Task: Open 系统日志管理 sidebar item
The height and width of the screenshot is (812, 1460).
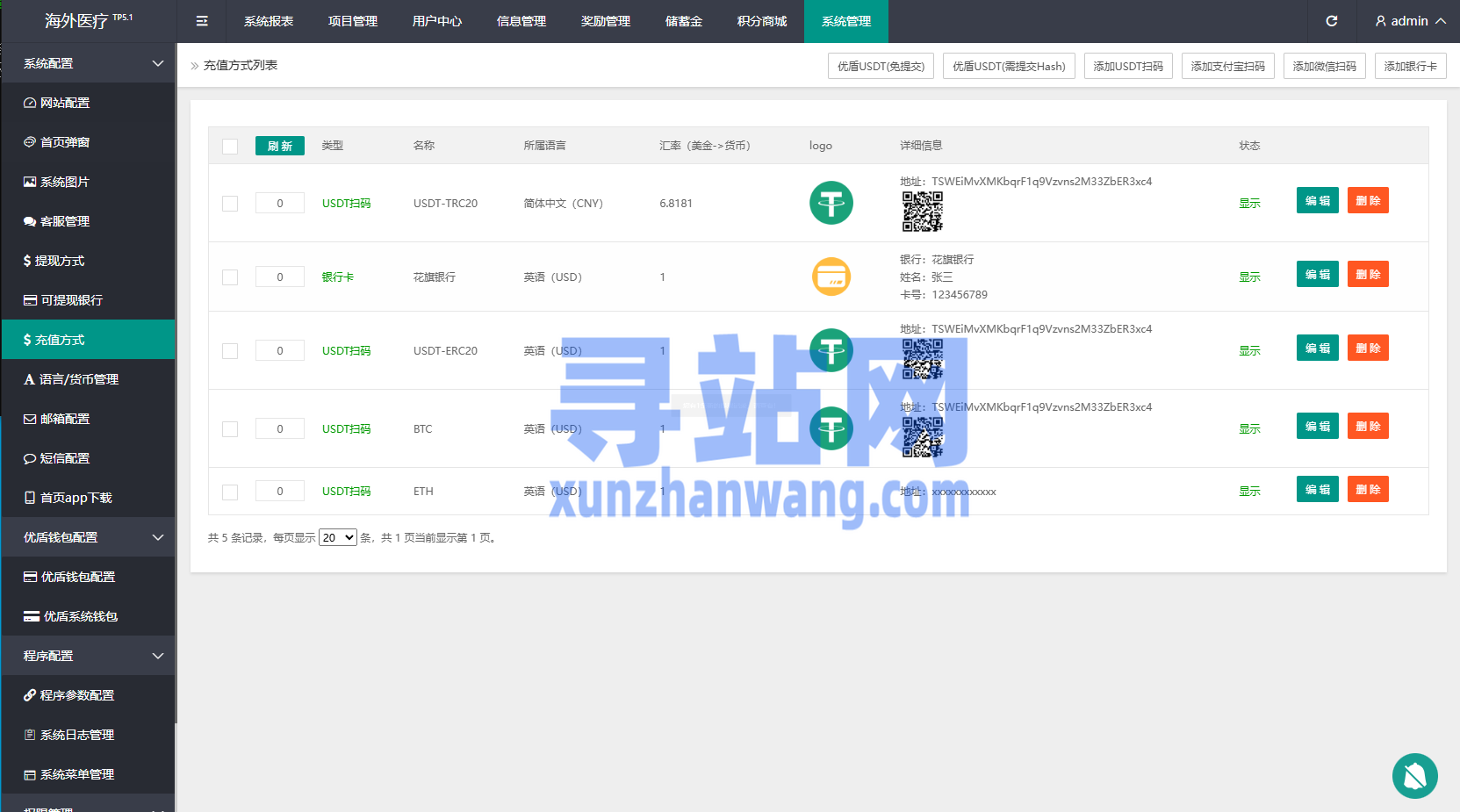Action: pyautogui.click(x=88, y=735)
